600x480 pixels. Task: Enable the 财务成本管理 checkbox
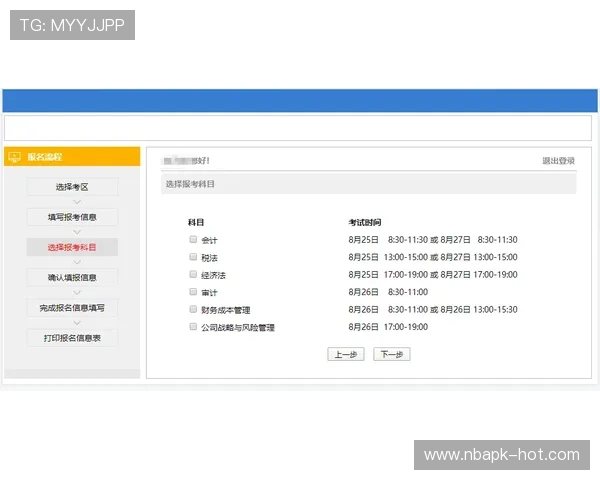[x=193, y=309]
